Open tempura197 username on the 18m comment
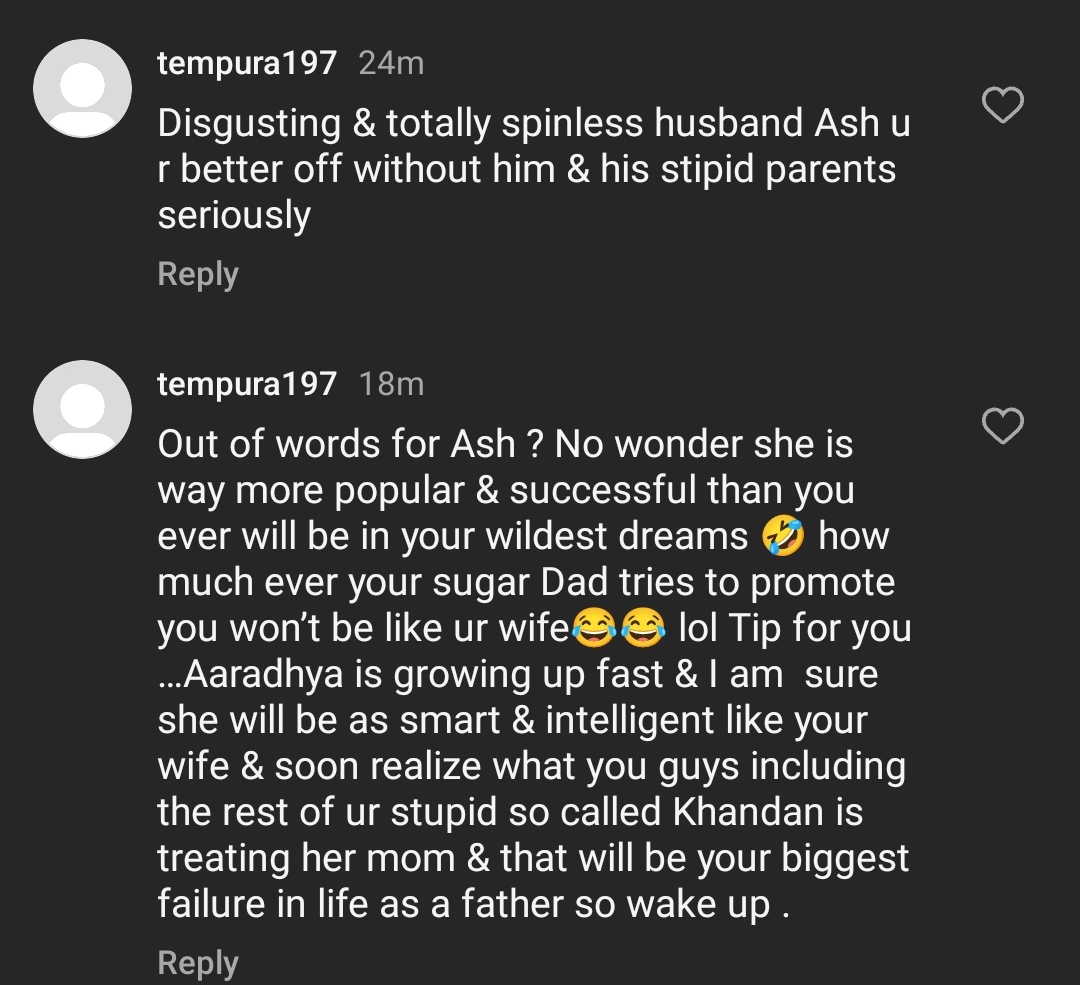 pyautogui.click(x=247, y=384)
